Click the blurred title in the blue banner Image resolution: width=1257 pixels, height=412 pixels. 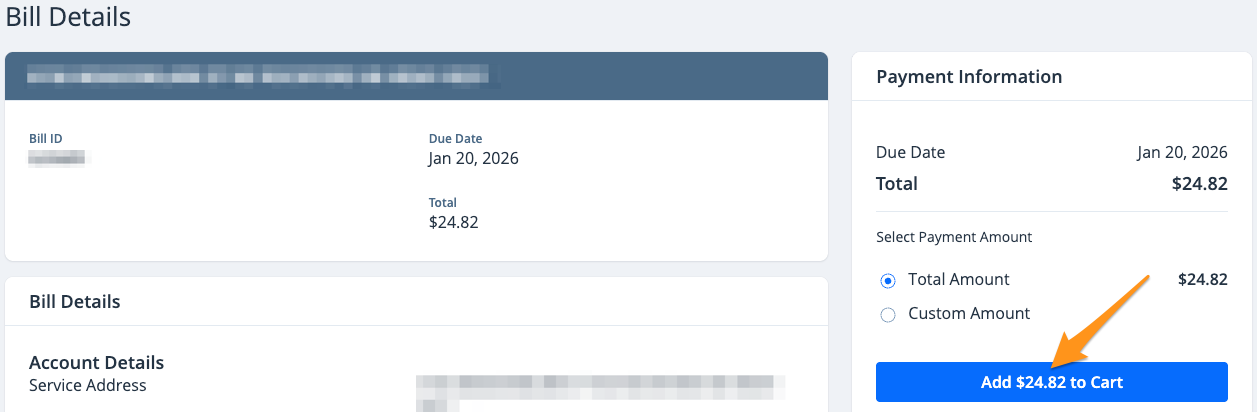[x=260, y=75]
